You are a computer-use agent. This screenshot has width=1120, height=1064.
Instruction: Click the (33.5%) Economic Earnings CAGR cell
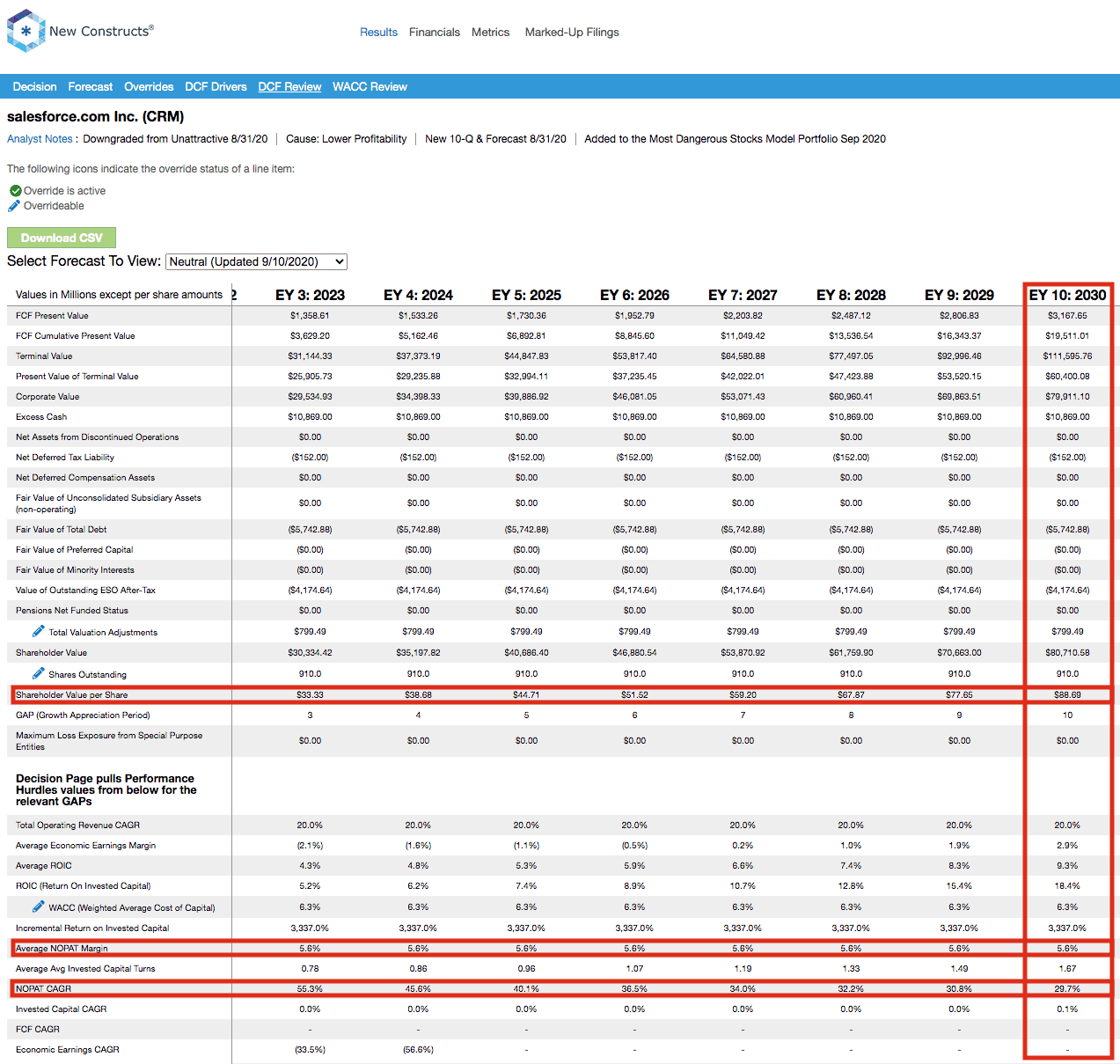[310, 1050]
